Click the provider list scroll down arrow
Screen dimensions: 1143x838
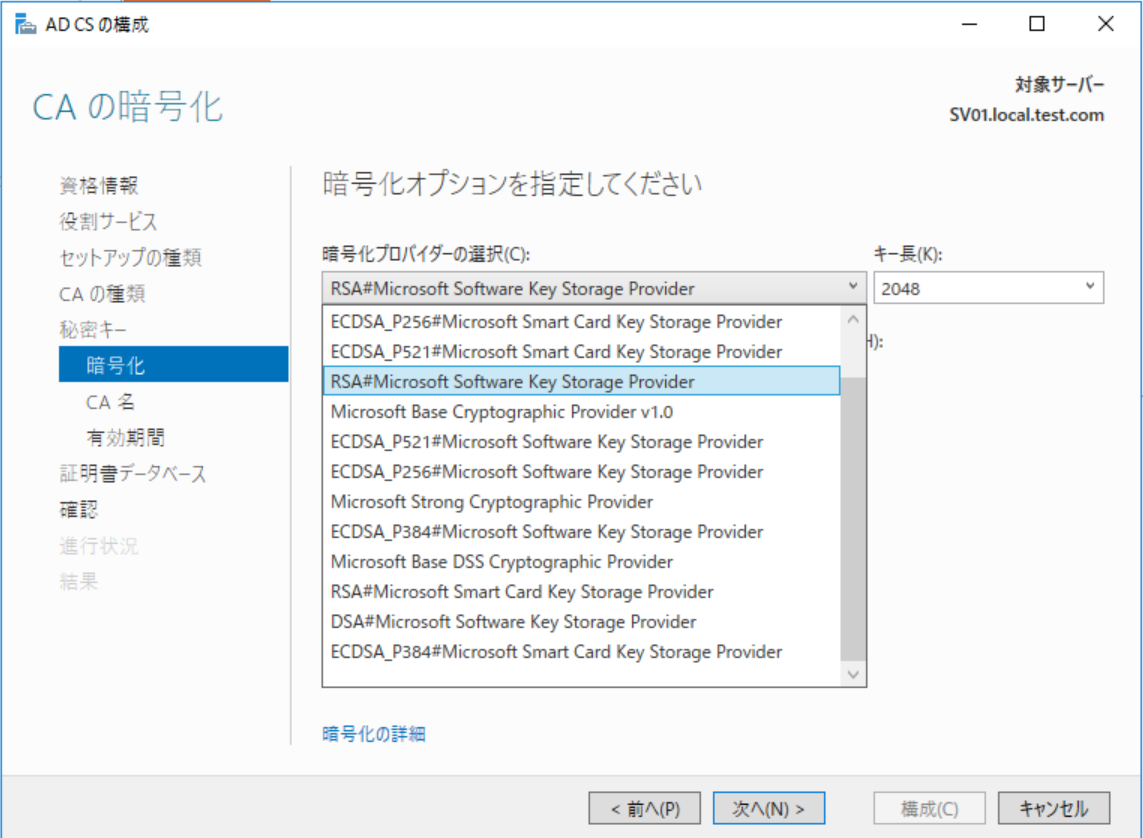click(x=853, y=674)
